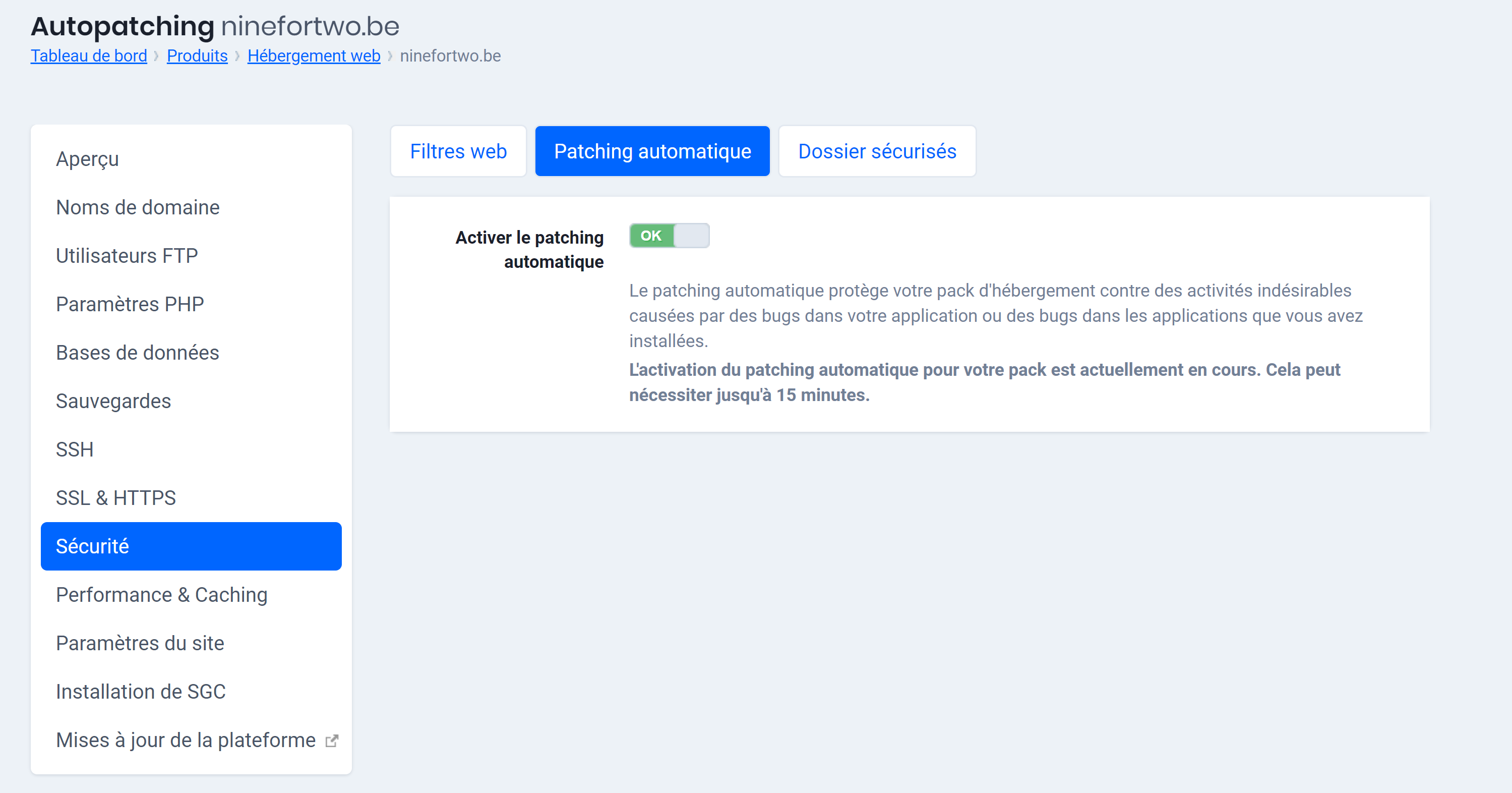
Task: Open Paramètres PHP page
Action: point(130,304)
